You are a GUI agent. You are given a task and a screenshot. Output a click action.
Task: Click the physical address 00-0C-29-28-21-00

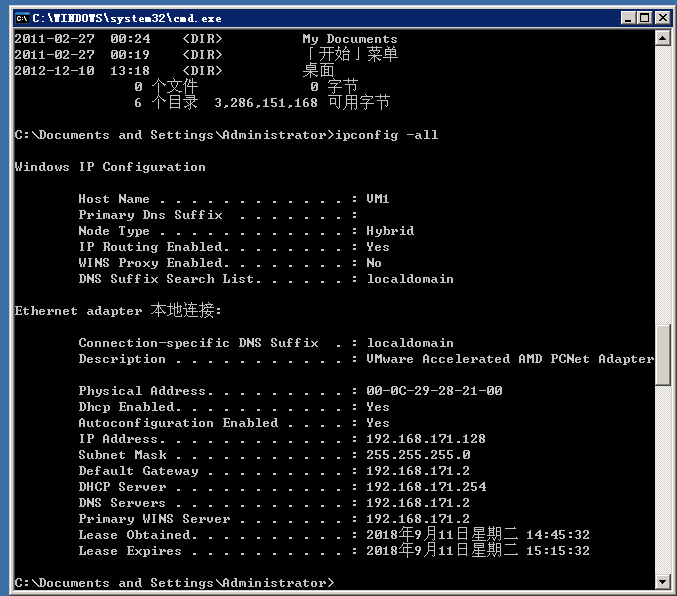(434, 391)
